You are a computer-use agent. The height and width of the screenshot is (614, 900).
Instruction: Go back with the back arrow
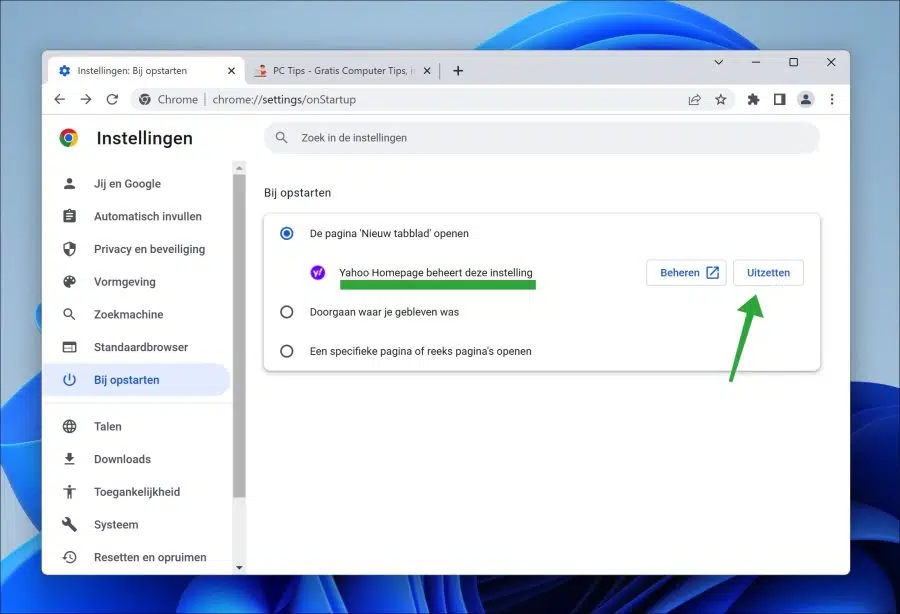pyautogui.click(x=60, y=99)
